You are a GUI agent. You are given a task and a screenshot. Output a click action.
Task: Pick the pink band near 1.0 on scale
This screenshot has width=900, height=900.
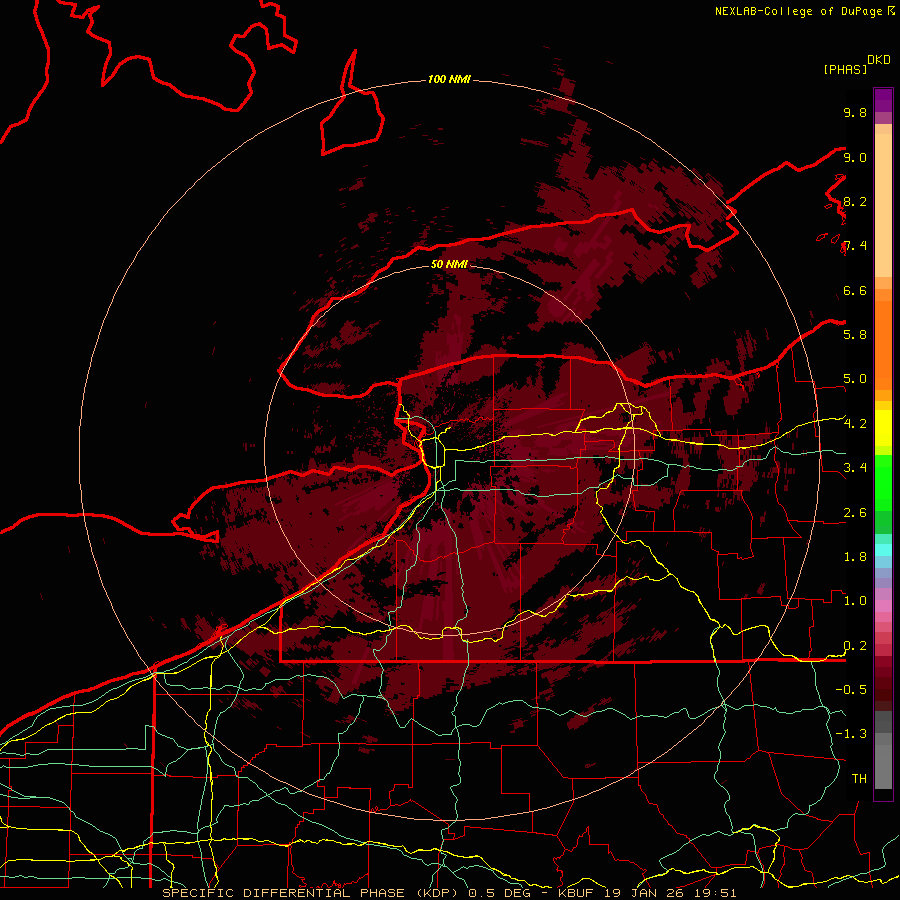883,606
